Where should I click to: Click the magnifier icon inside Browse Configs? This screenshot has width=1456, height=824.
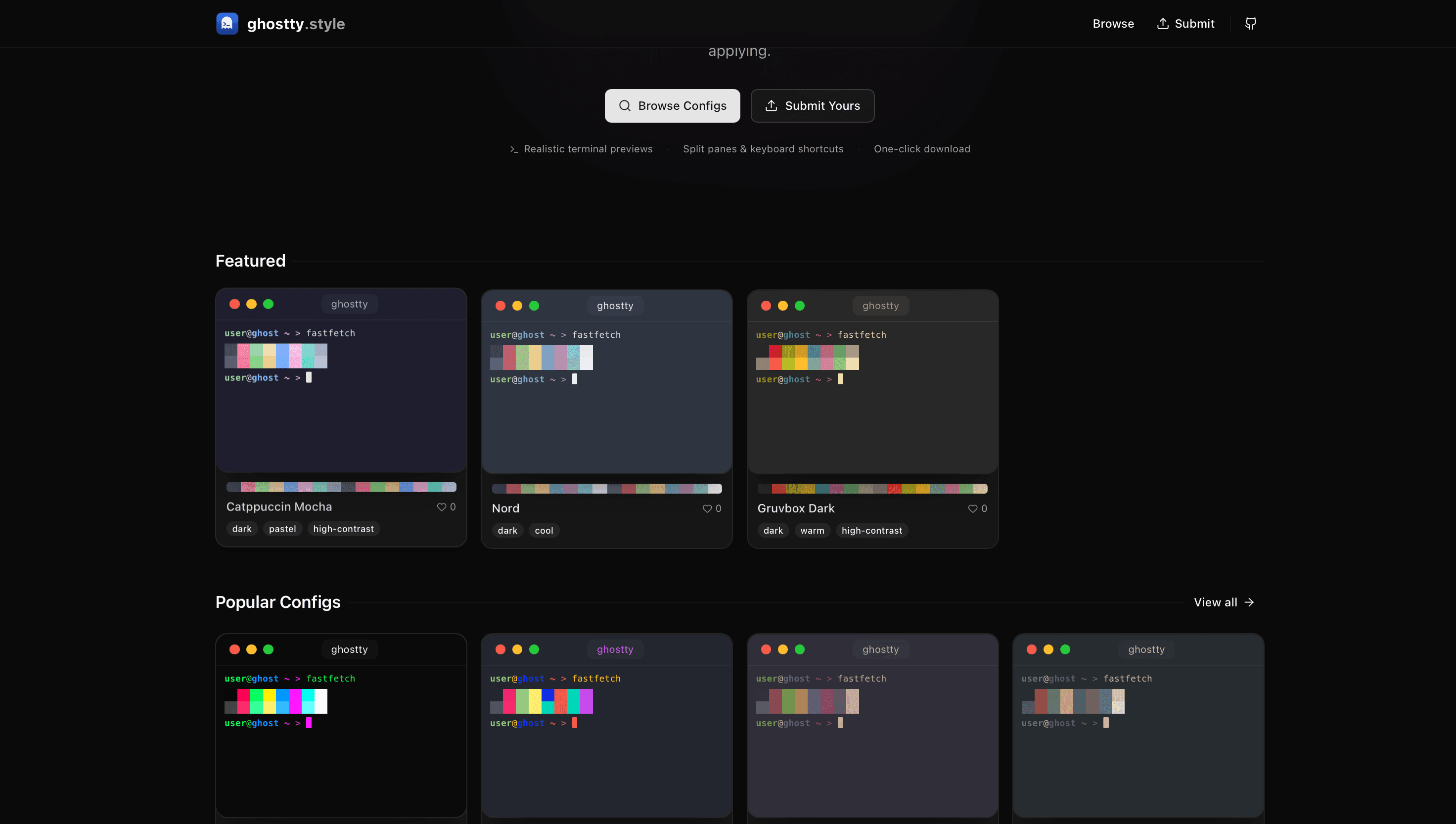tap(625, 106)
